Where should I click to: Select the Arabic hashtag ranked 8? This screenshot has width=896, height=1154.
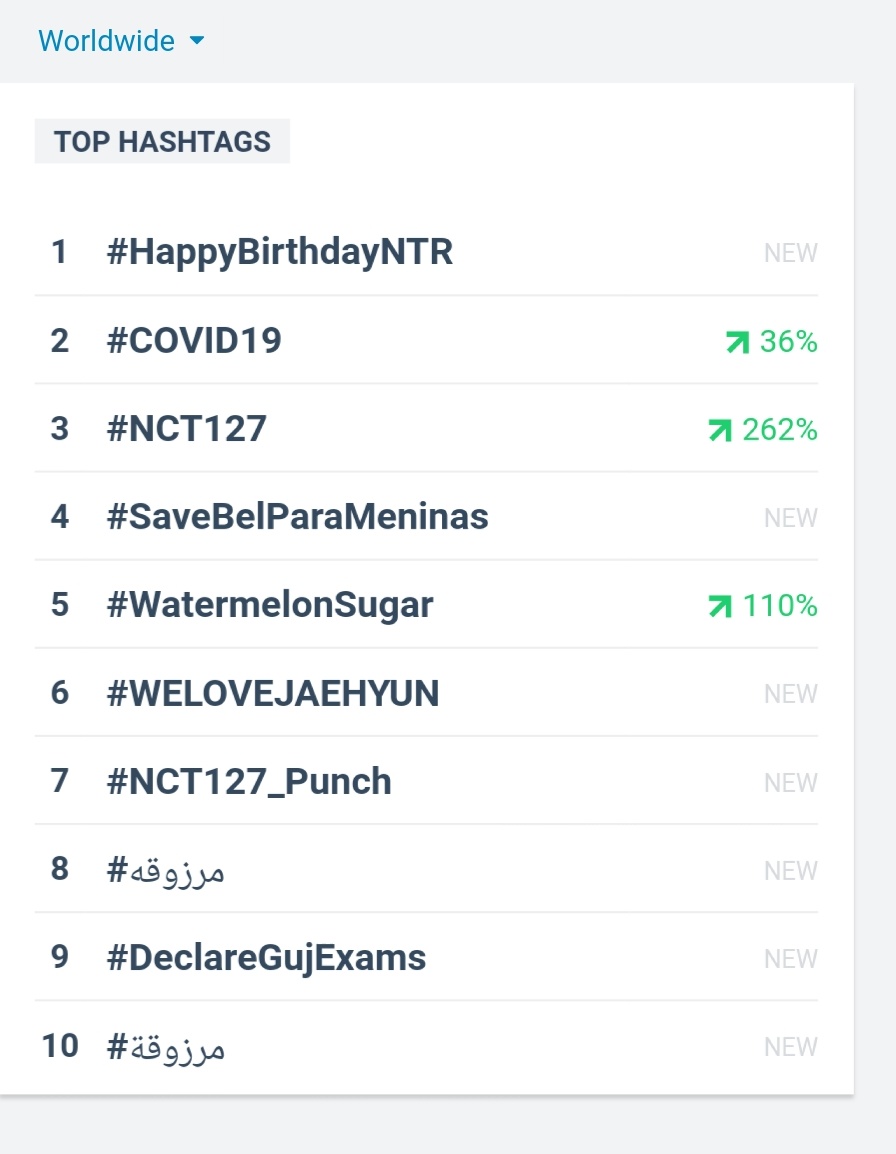tap(166, 871)
